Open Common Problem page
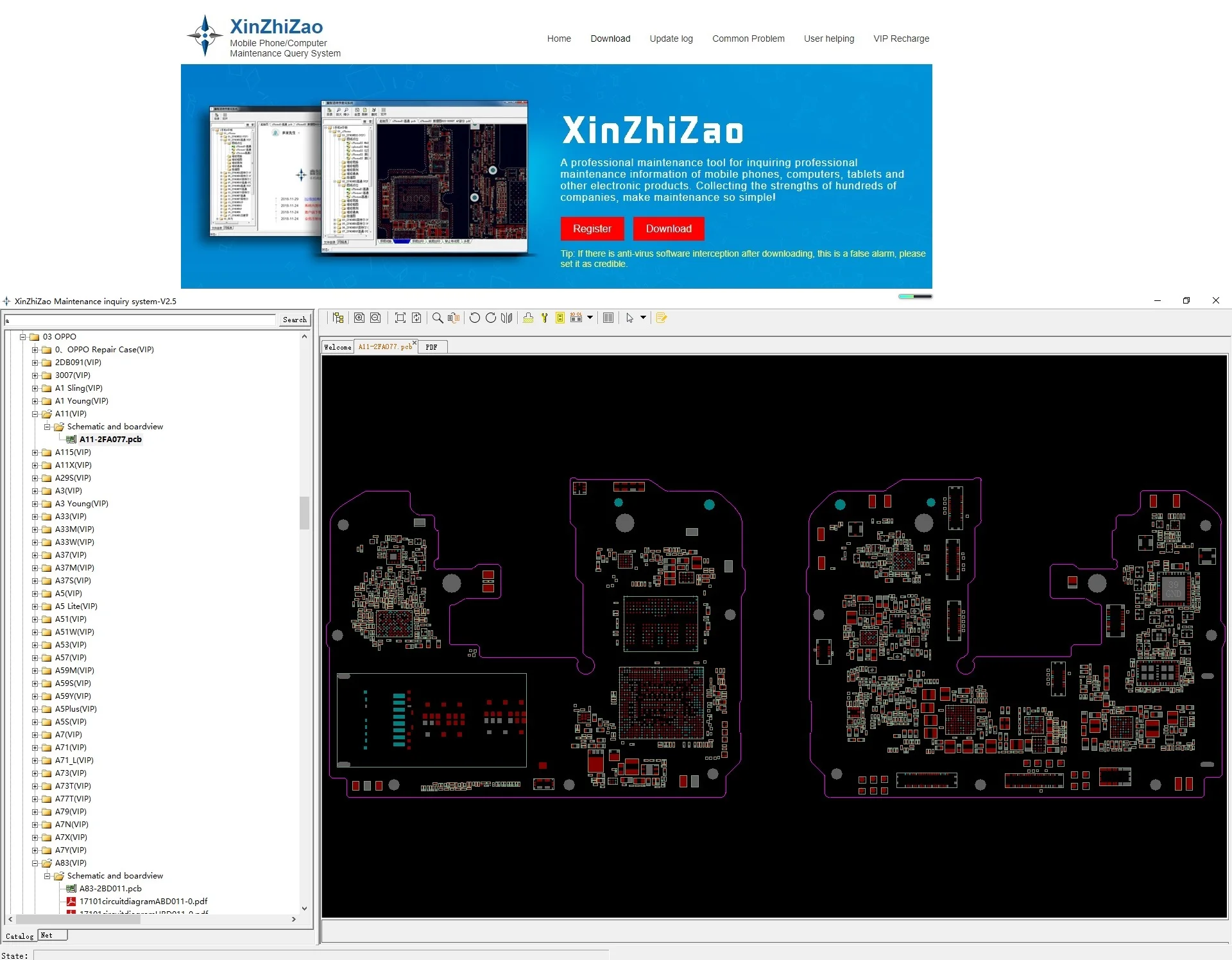 pyautogui.click(x=748, y=39)
